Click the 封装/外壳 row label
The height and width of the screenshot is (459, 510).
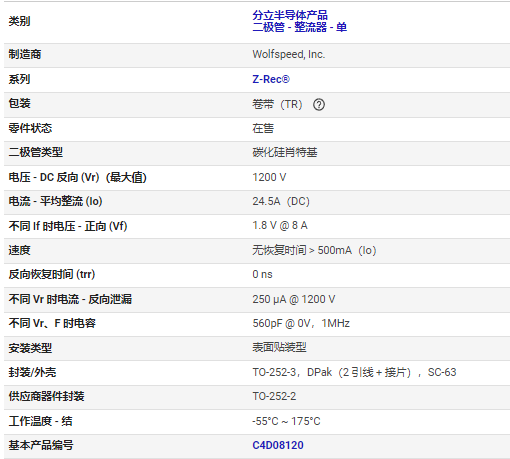click(32, 372)
